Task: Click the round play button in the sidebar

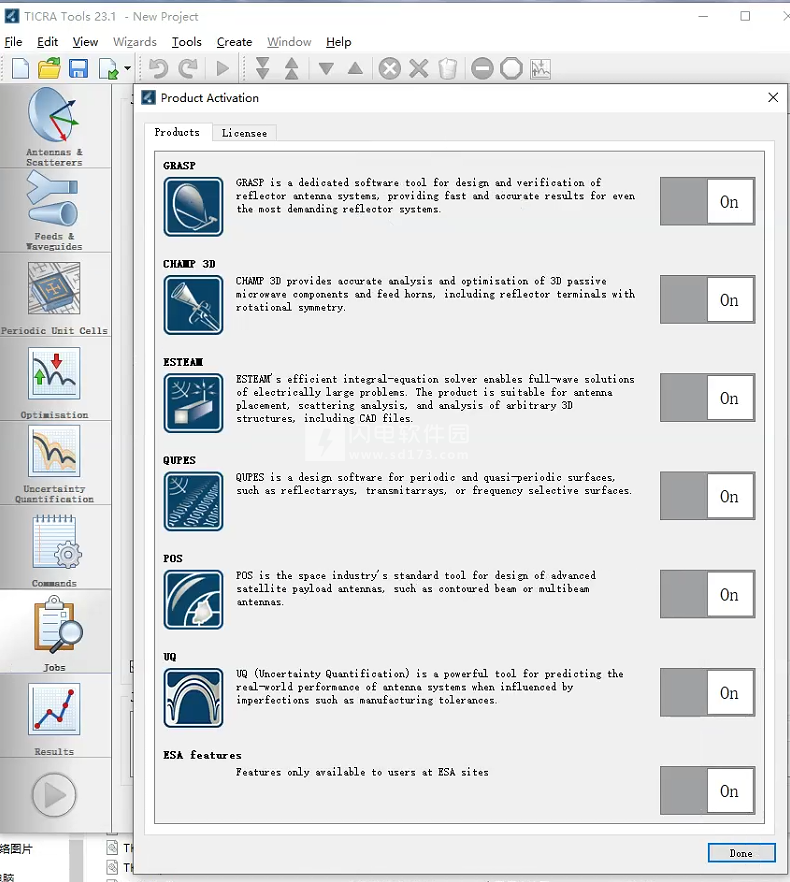Action: pos(54,796)
